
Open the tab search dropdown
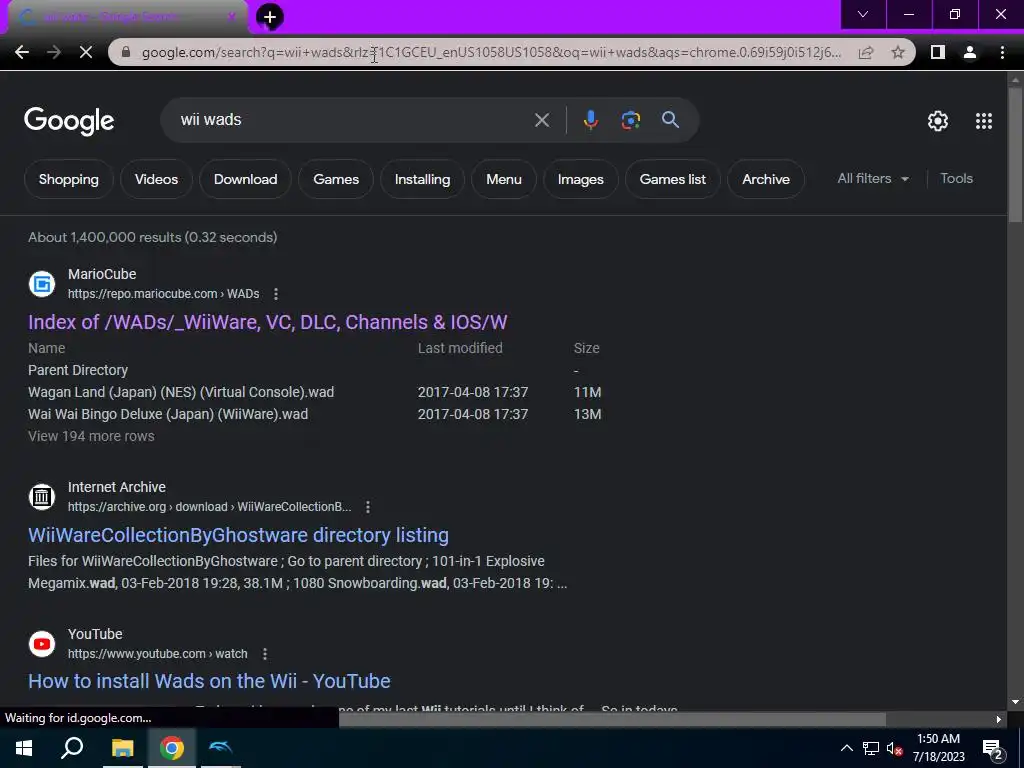[x=863, y=14]
